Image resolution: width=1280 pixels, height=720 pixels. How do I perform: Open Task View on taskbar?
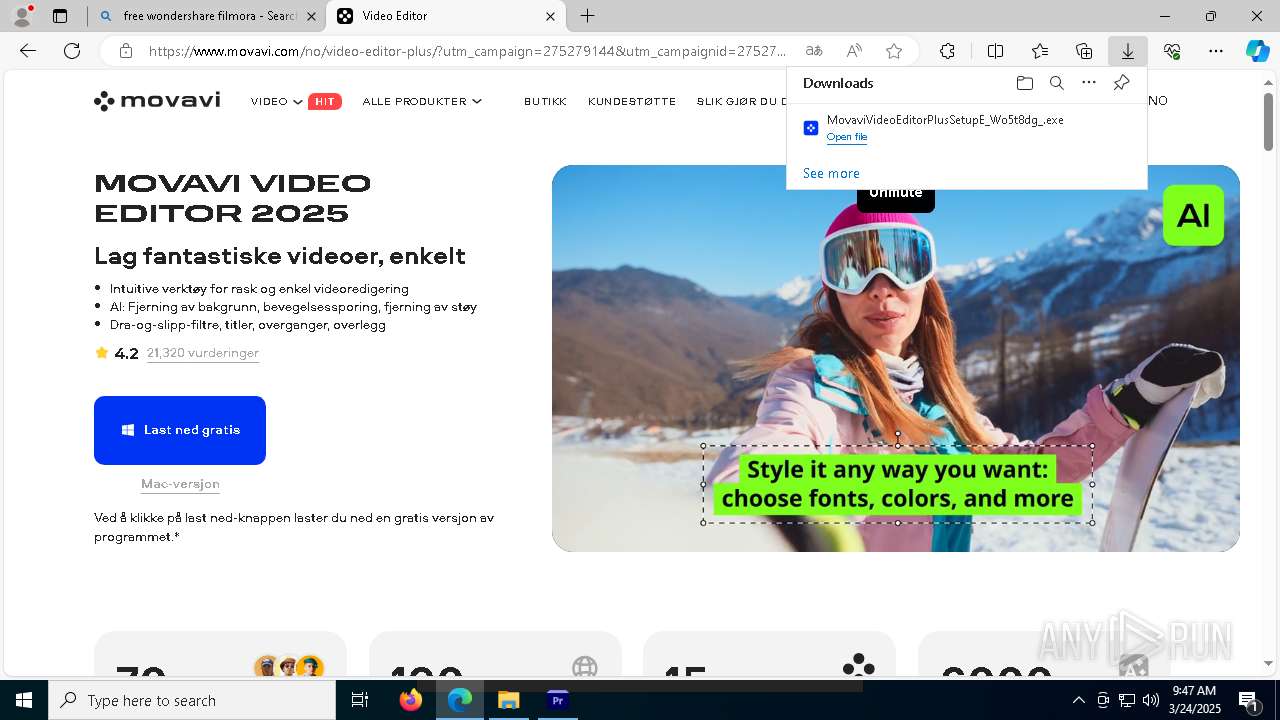[360, 700]
